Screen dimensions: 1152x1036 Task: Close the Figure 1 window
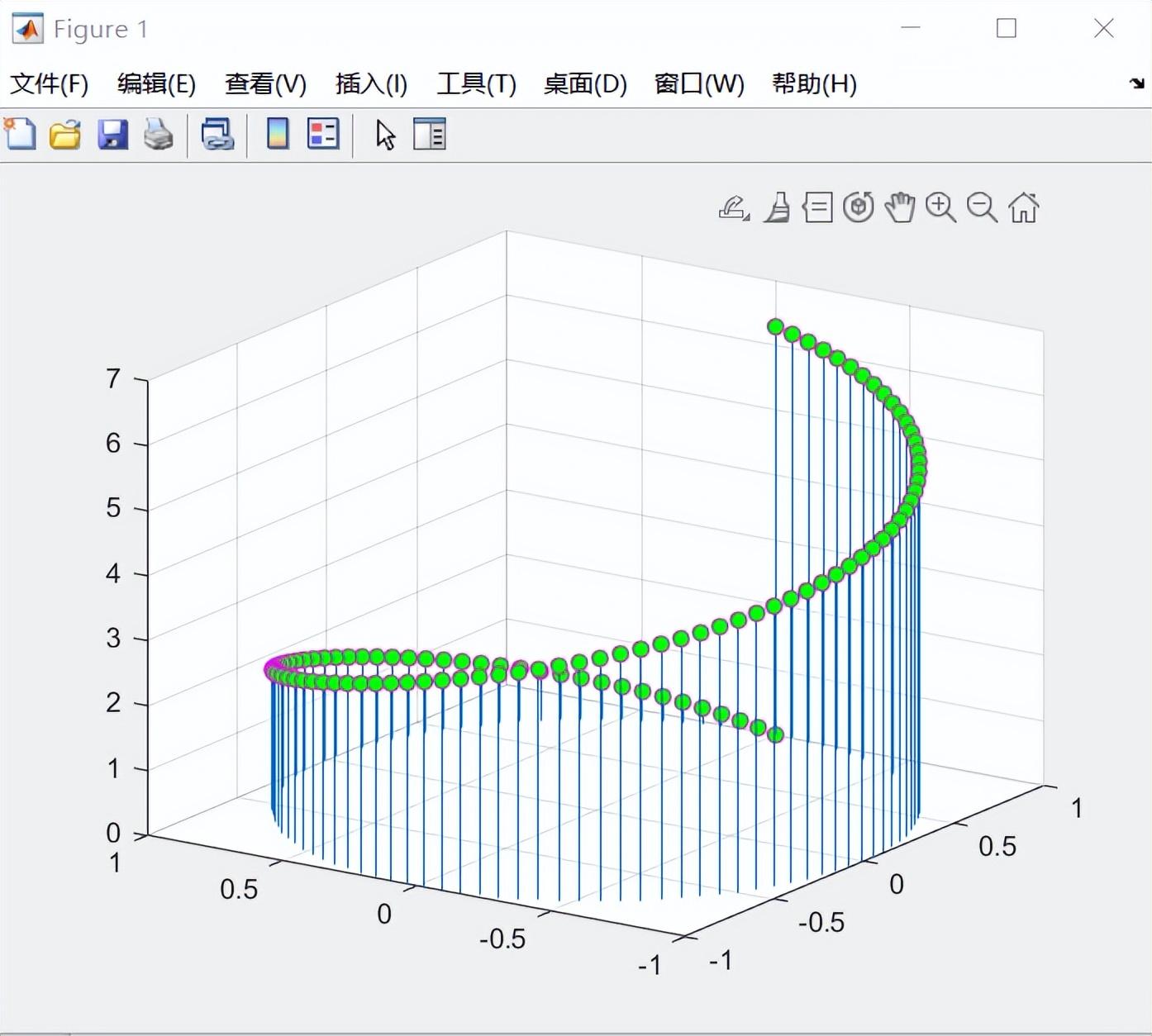click(1104, 28)
